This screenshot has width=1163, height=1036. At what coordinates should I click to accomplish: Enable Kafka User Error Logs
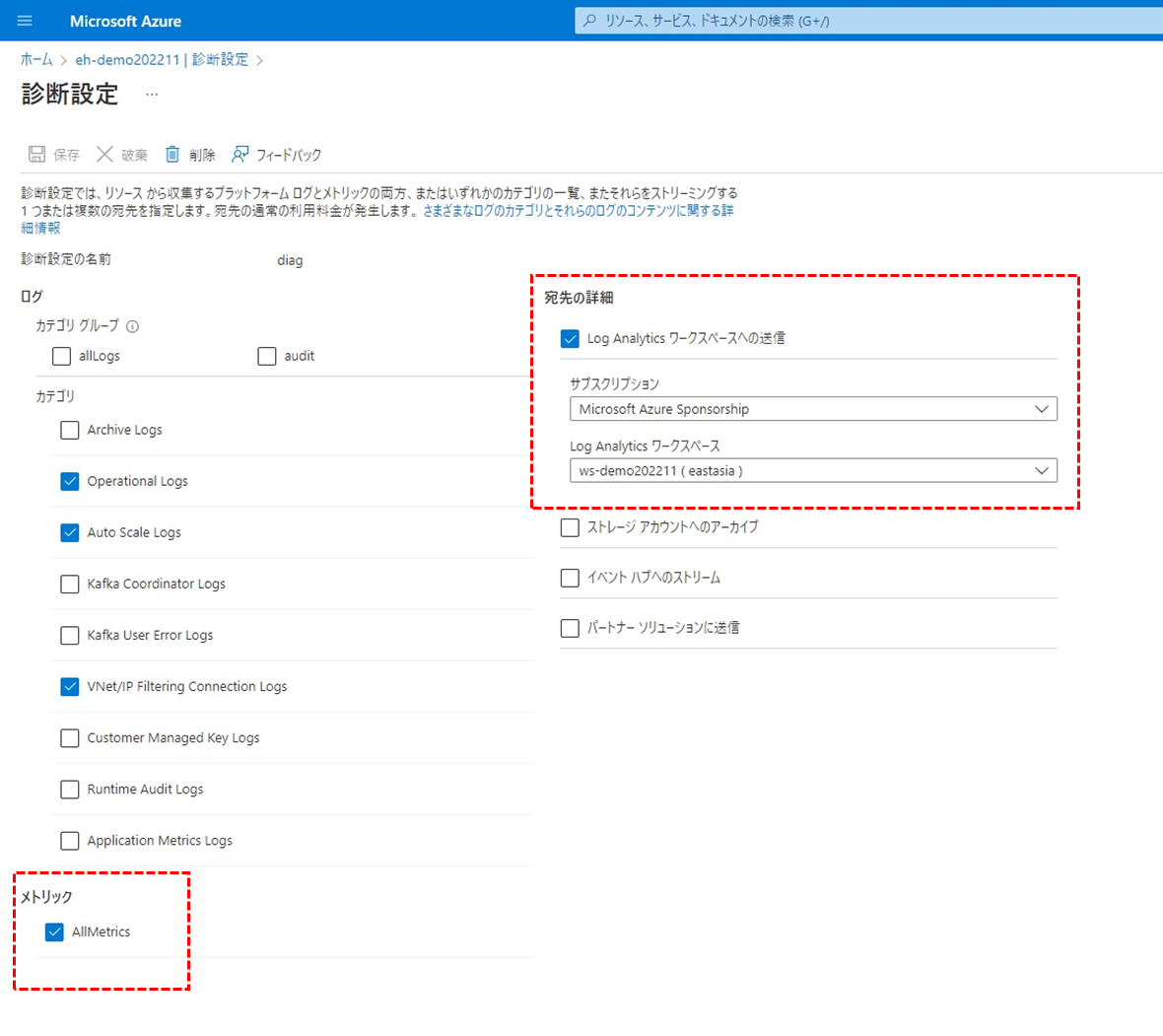pyautogui.click(x=70, y=636)
